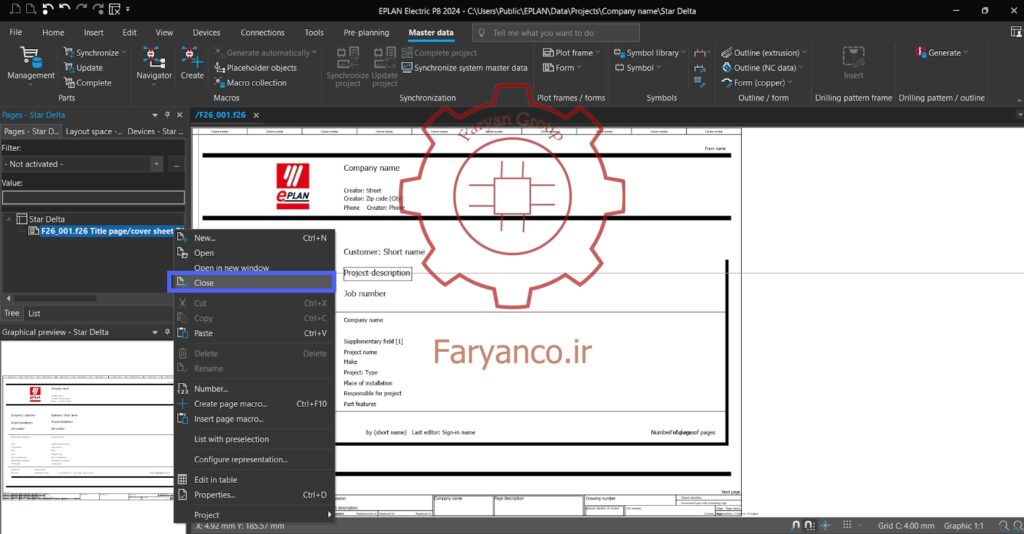Click graphical preview thumbnail
The height and width of the screenshot is (534, 1024).
(88, 436)
